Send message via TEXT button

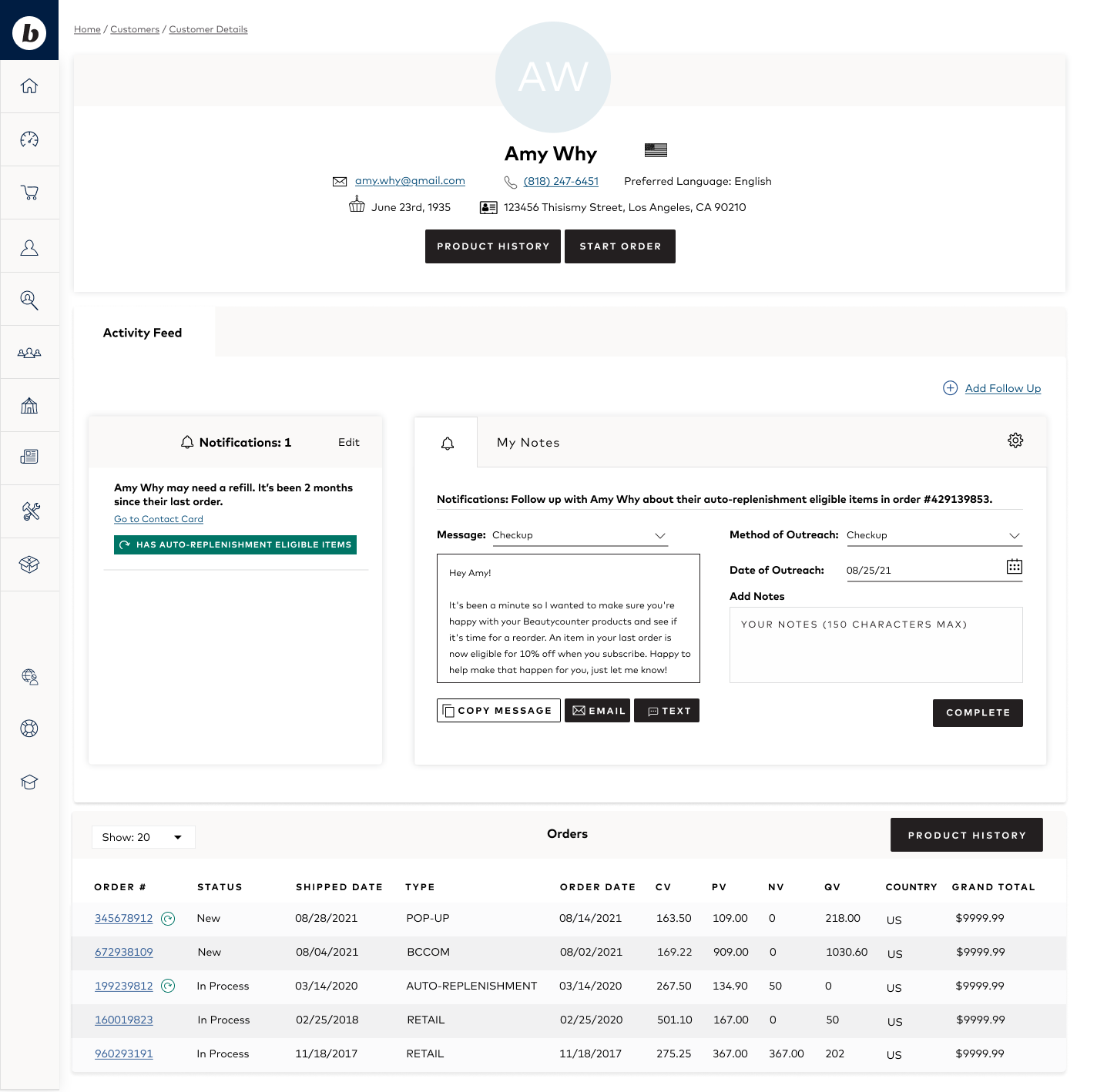click(x=667, y=711)
